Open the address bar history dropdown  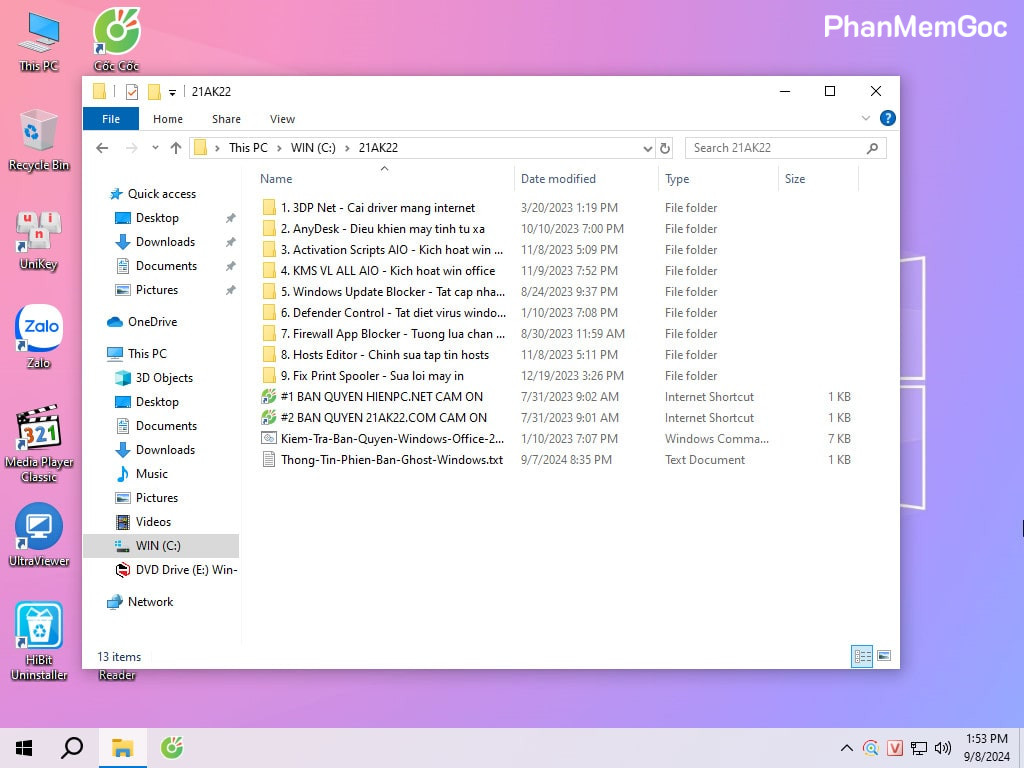[647, 148]
